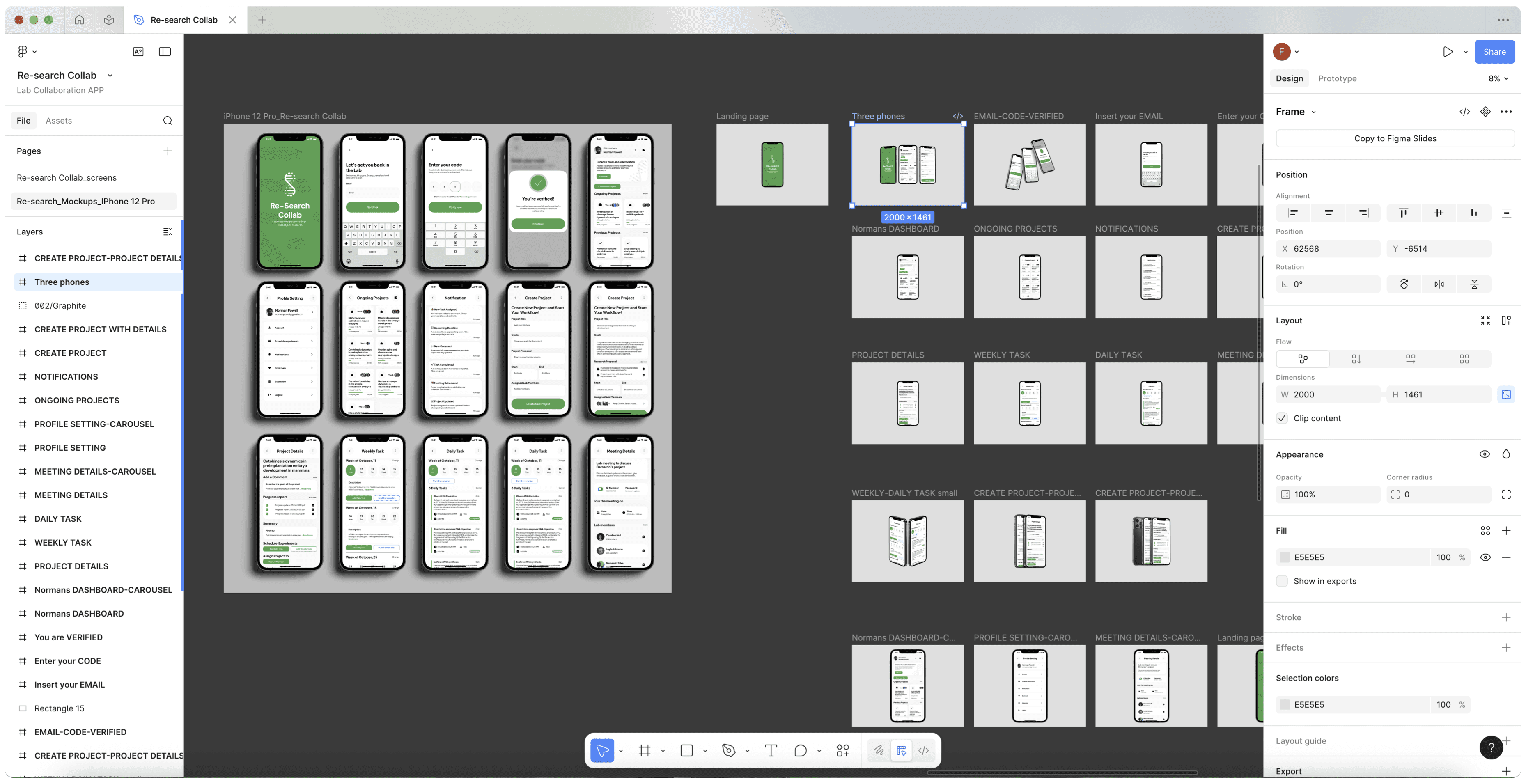The height and width of the screenshot is (784, 1526).
Task: Toggle Dev Mode in bottom toolbar
Action: click(x=924, y=750)
